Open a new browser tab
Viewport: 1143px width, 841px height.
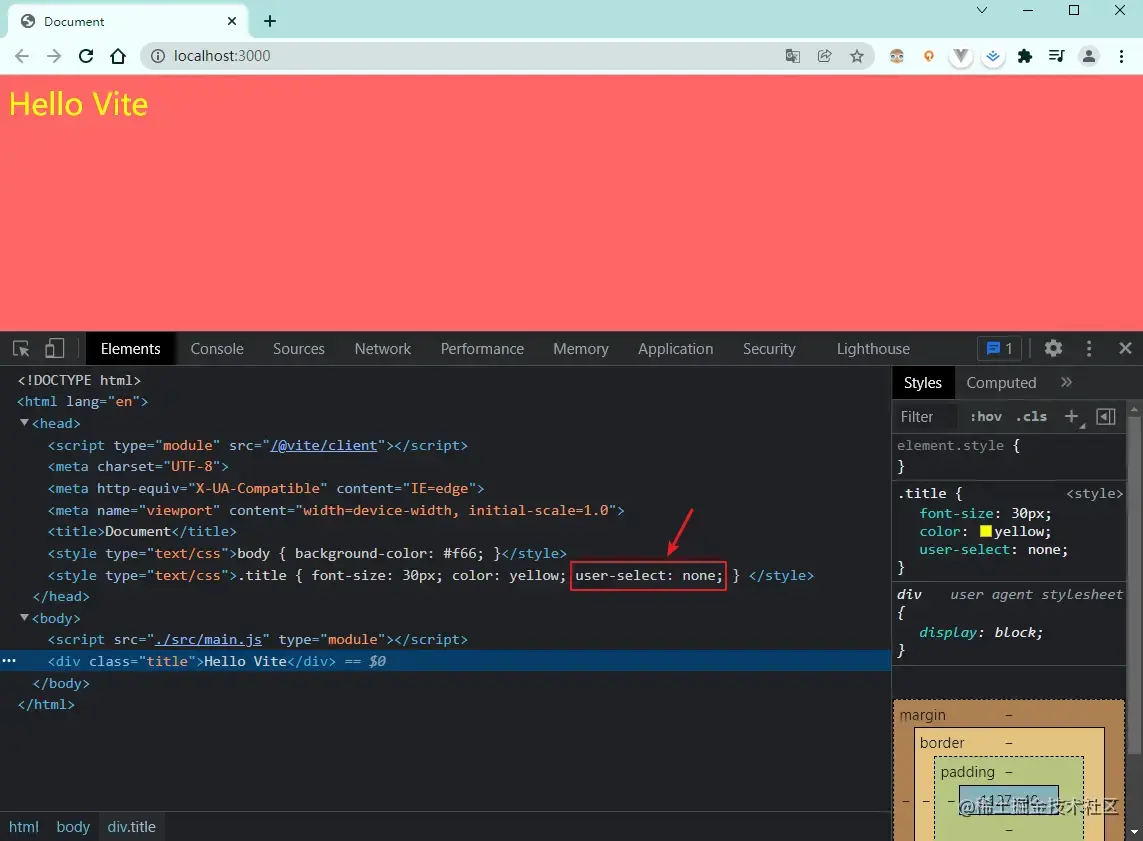[x=270, y=21]
